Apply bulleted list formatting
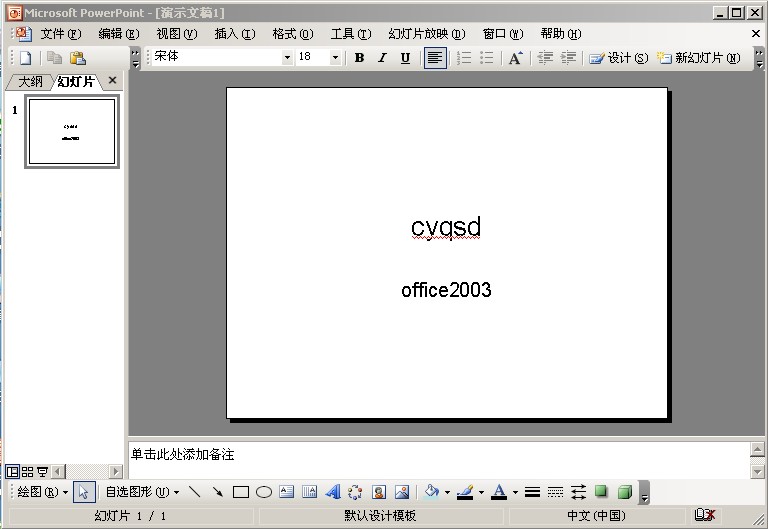This screenshot has height=529, width=768. click(x=486, y=58)
